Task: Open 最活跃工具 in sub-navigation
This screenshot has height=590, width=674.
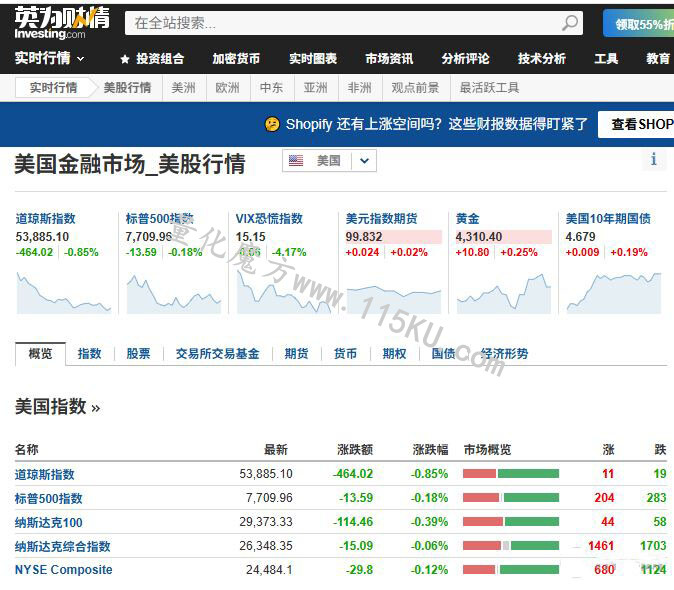Action: (489, 88)
